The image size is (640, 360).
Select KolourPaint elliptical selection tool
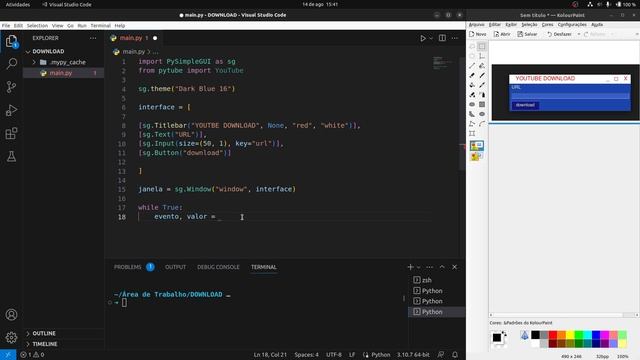click(472, 56)
